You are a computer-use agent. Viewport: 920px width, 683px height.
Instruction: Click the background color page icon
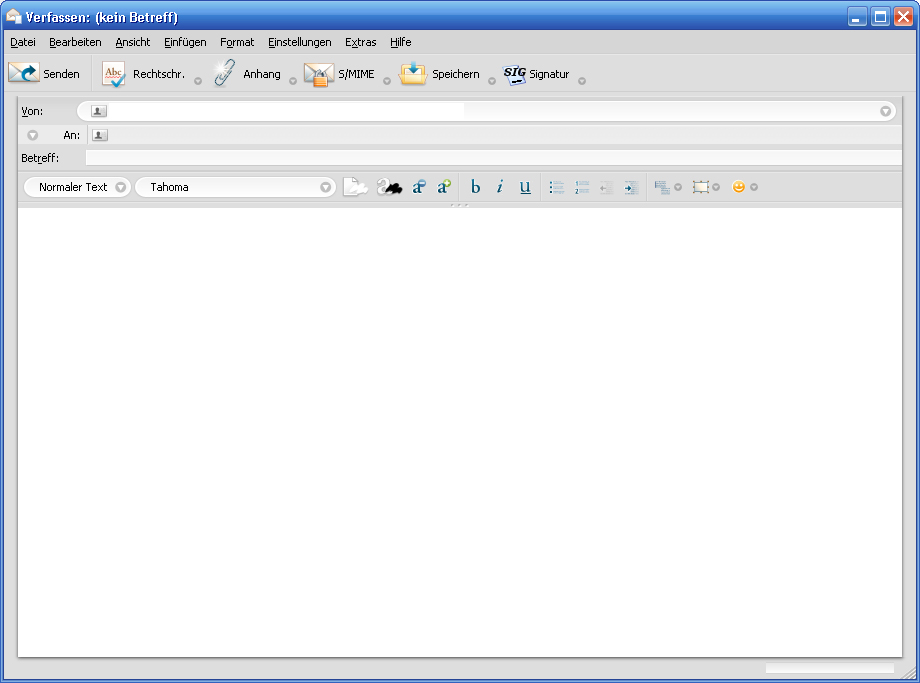(x=355, y=187)
